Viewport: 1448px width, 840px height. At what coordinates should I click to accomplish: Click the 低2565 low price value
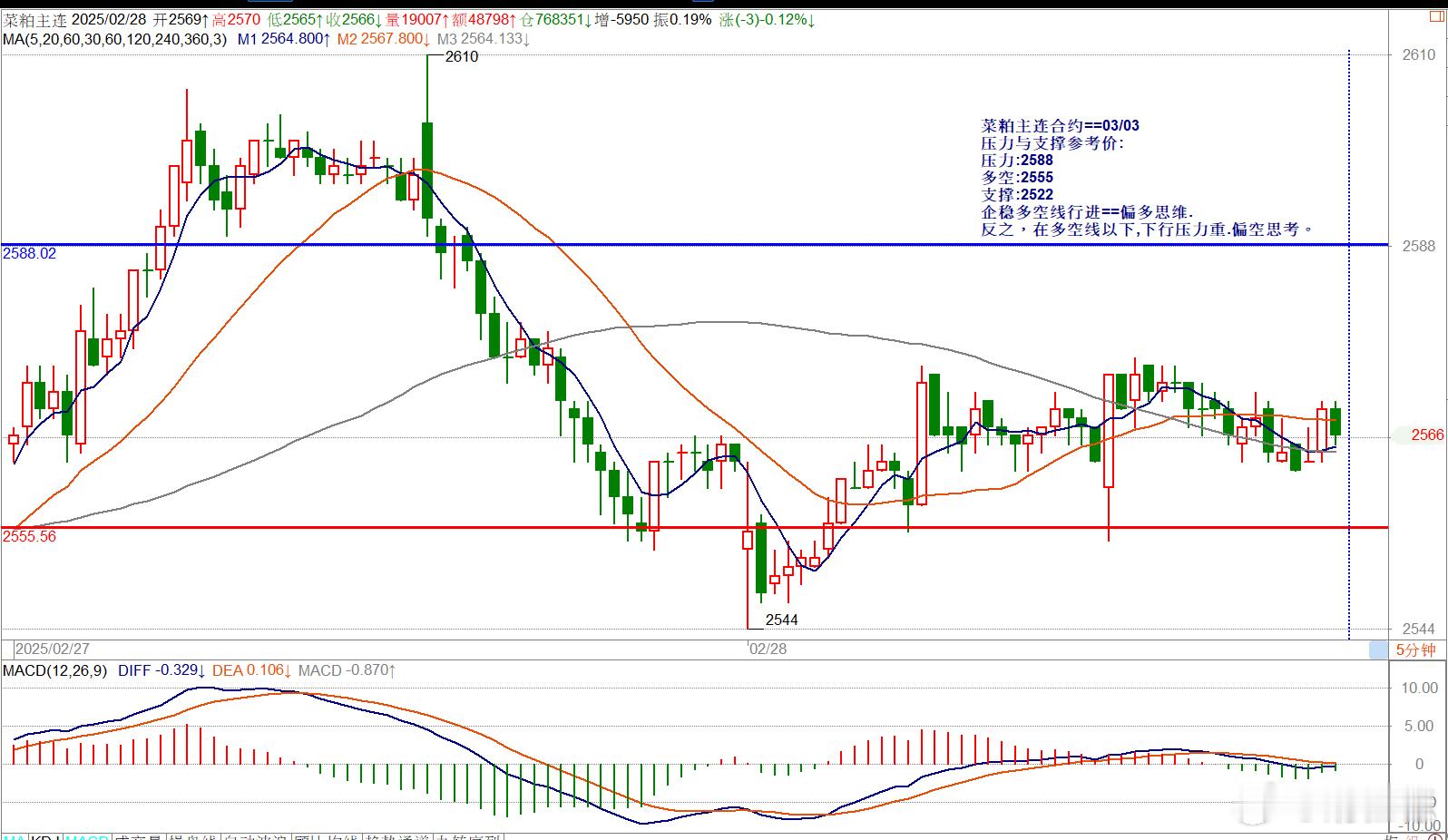point(295,19)
